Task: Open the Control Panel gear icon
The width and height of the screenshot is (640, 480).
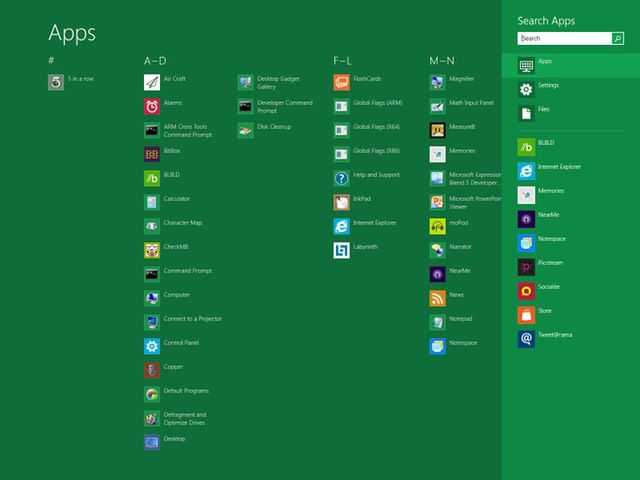Action: pos(152,347)
